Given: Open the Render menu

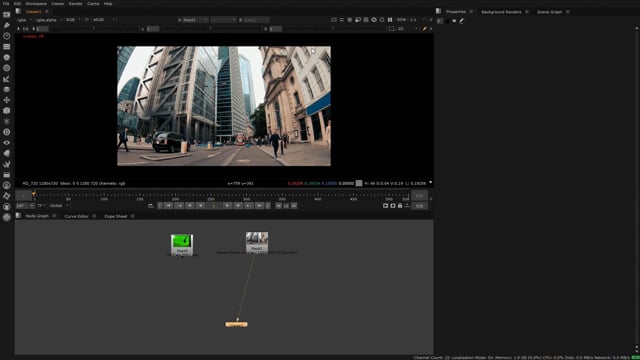Looking at the screenshot, I should pyautogui.click(x=76, y=4).
